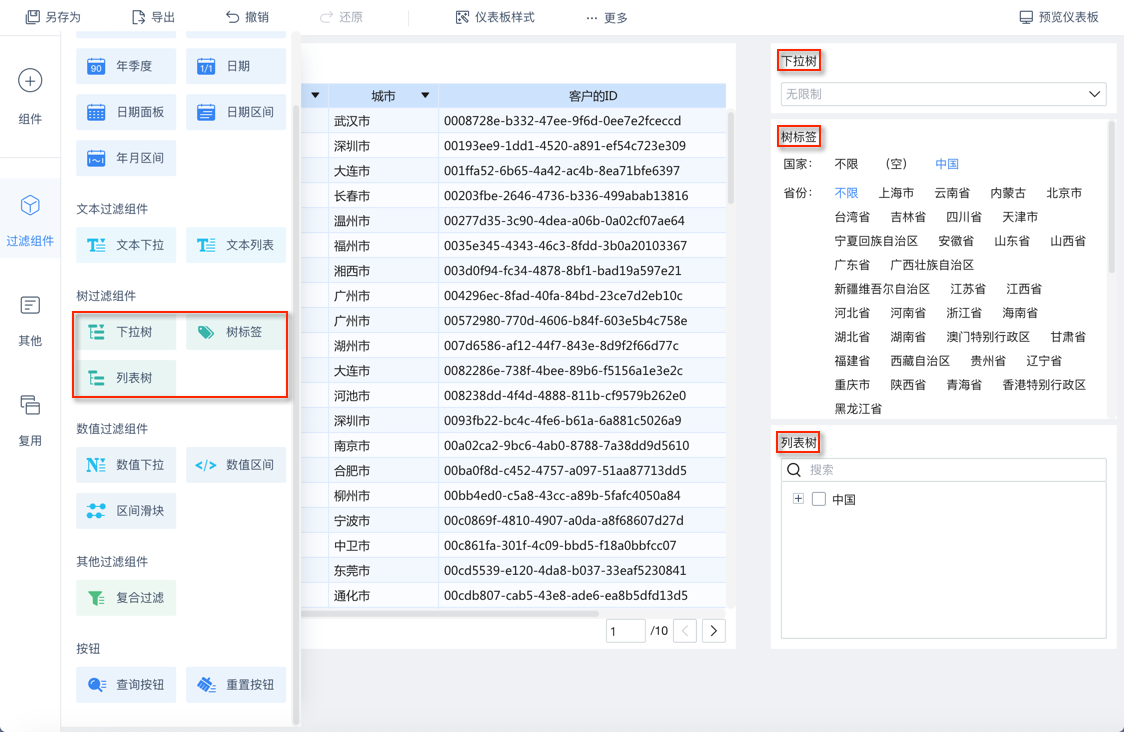This screenshot has height=732, width=1124.
Task: Pick the 日期区间 date range component
Action: pyautogui.click(x=235, y=112)
